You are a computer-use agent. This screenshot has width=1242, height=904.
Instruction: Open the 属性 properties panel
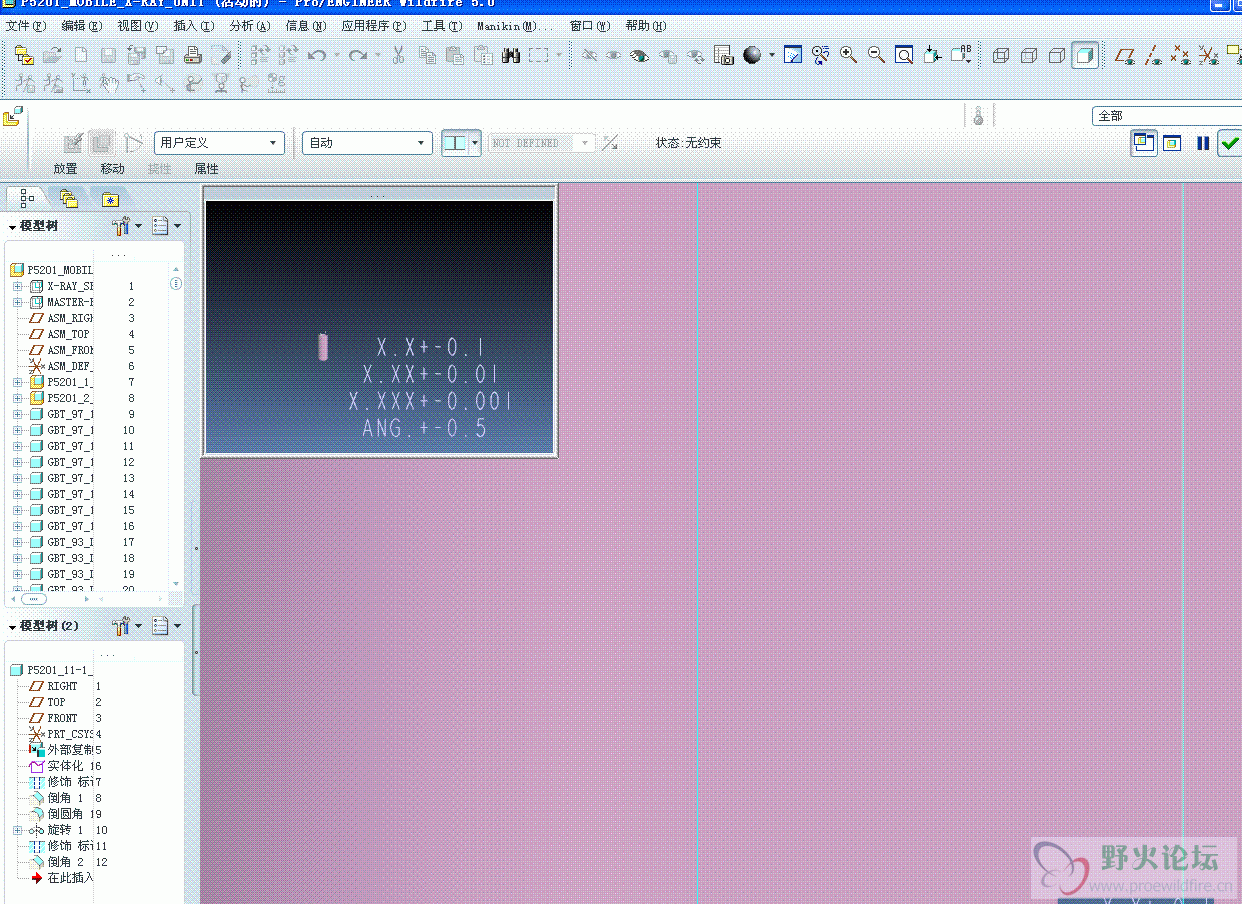pyautogui.click(x=206, y=169)
